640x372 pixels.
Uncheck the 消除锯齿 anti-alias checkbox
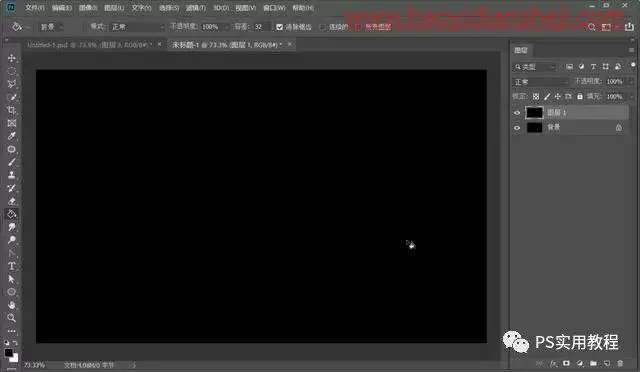[x=279, y=27]
